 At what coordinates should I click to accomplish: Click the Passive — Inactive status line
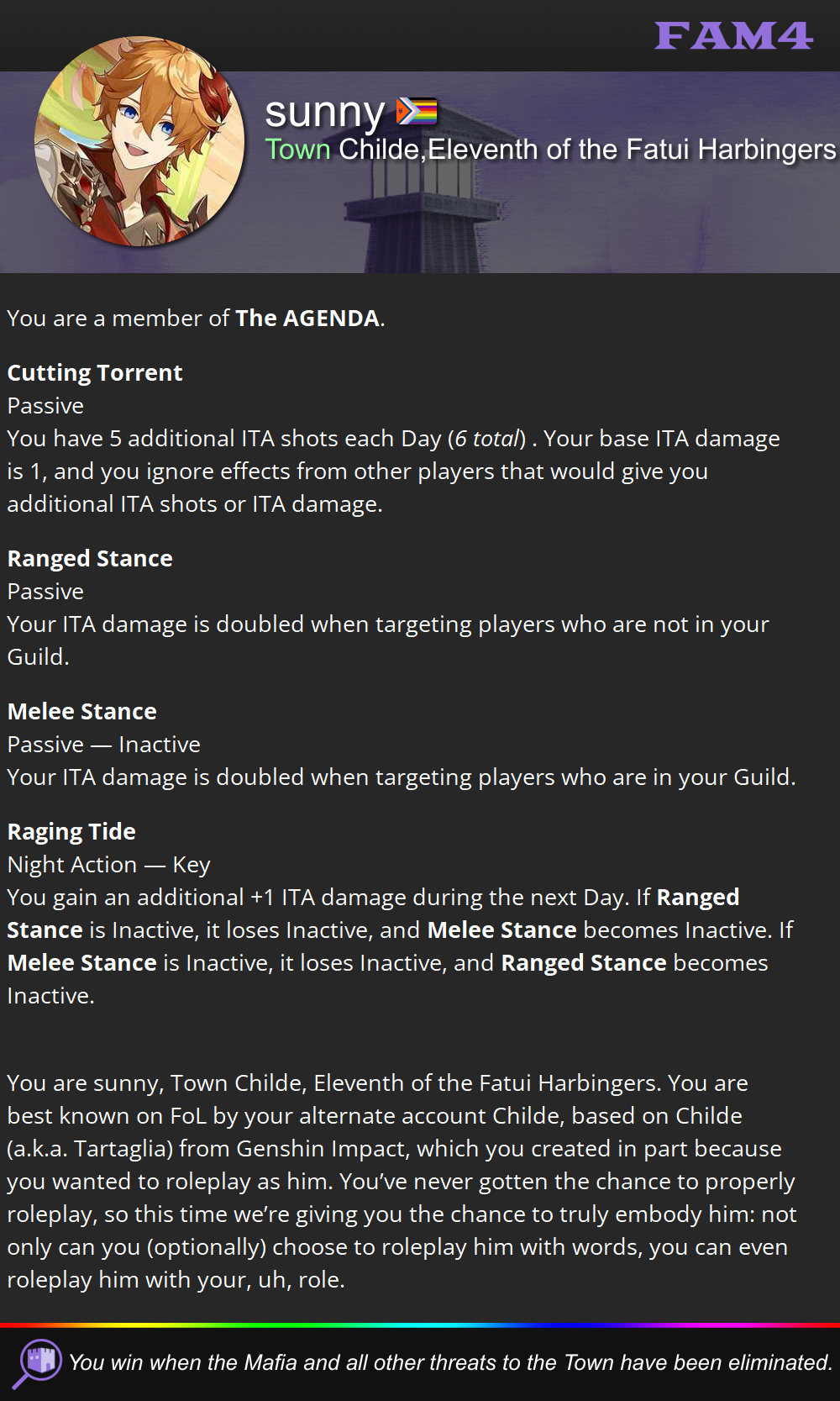[x=104, y=745]
